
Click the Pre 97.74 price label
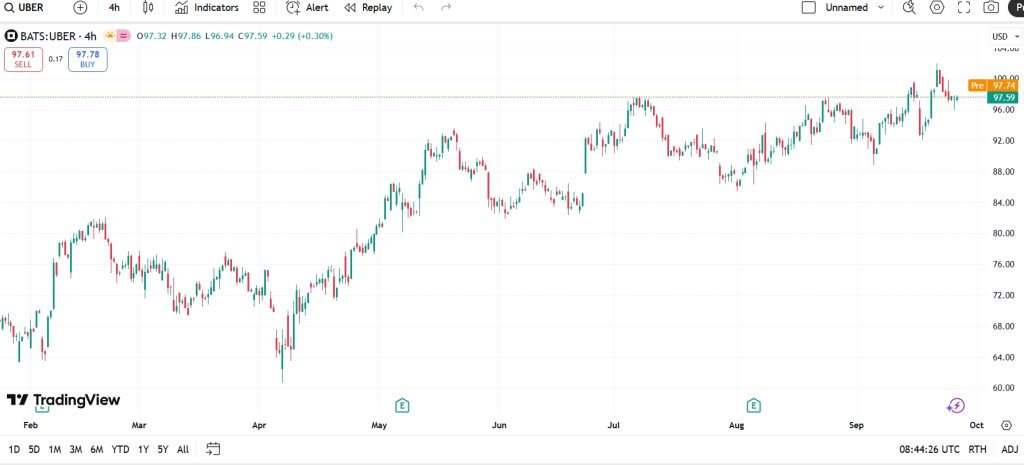point(995,86)
